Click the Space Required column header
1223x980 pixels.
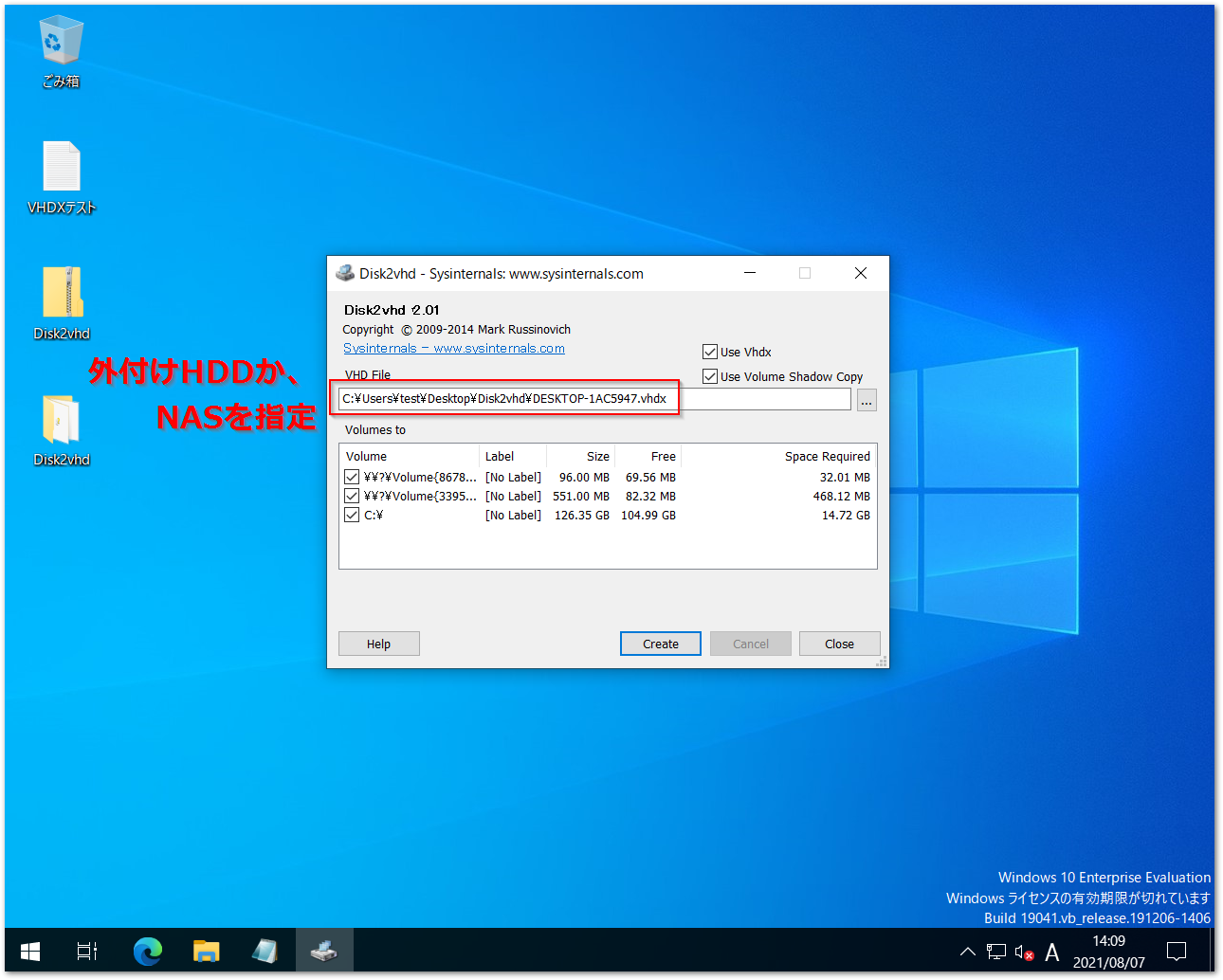[x=778, y=456]
